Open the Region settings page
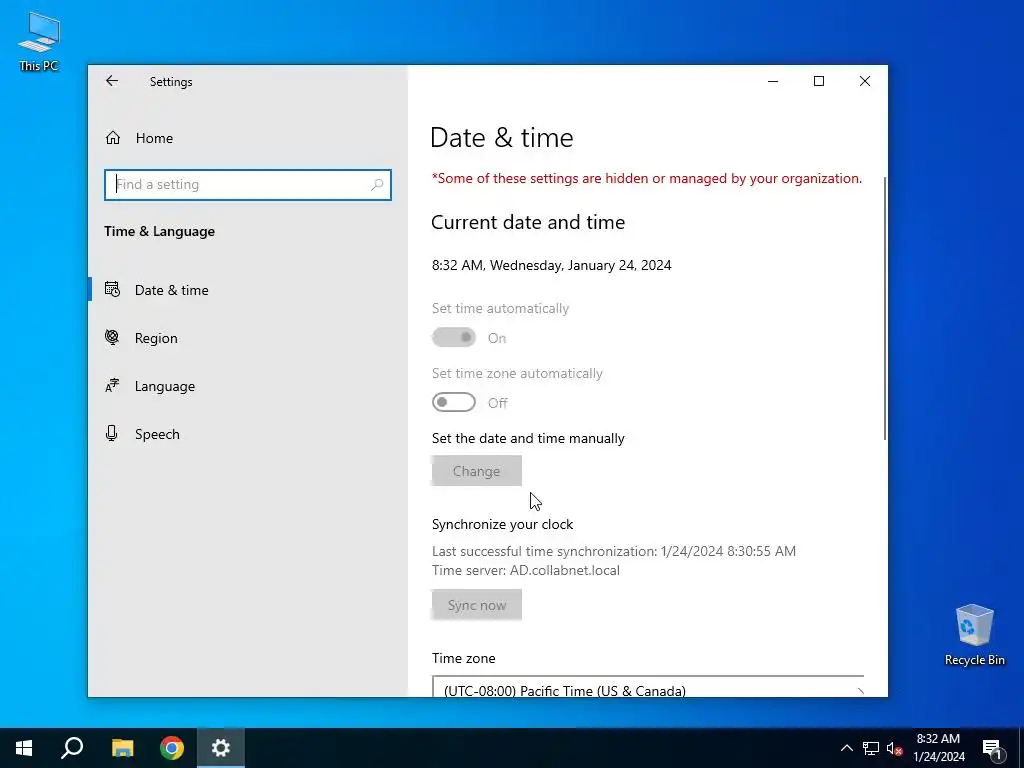The image size is (1024, 768). point(248,338)
